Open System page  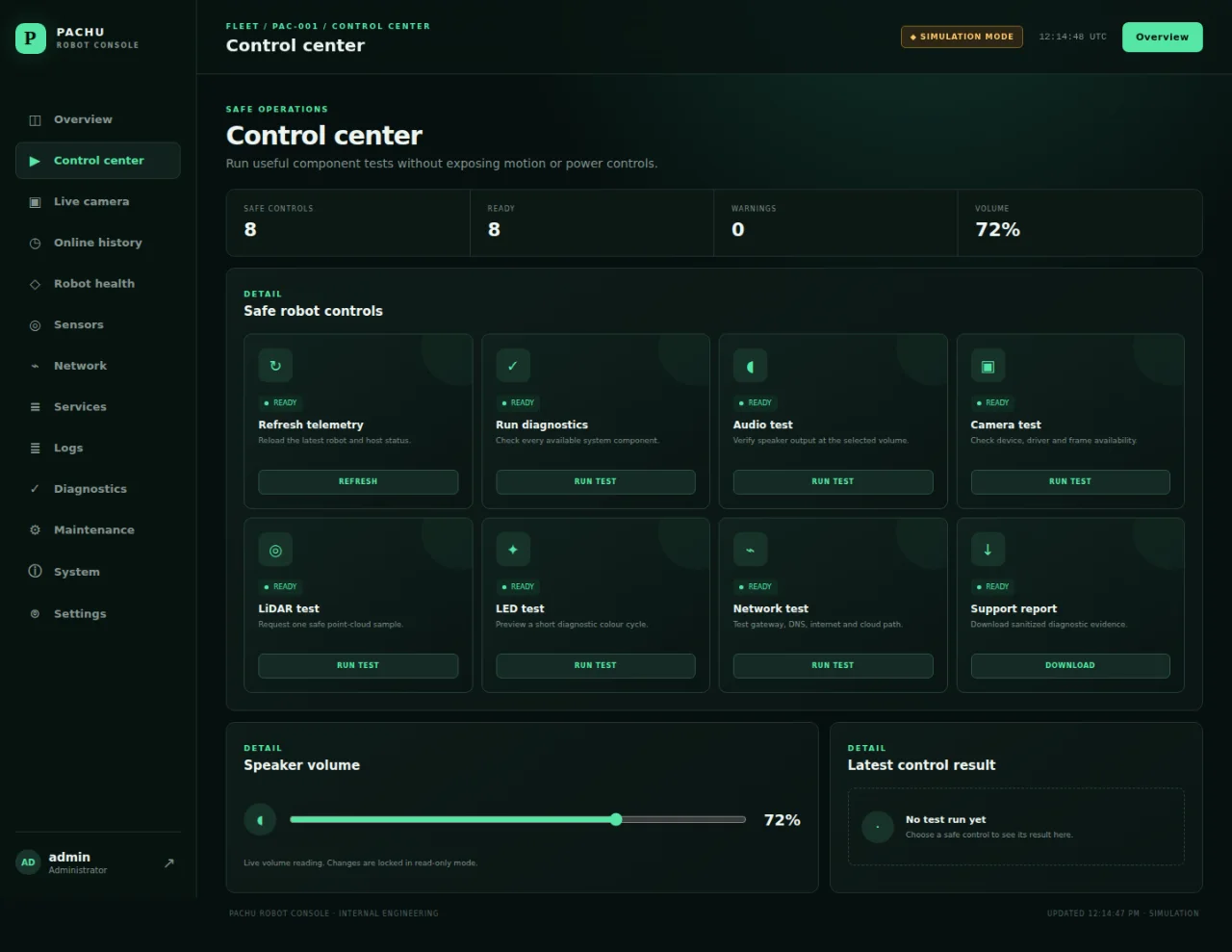pos(98,572)
